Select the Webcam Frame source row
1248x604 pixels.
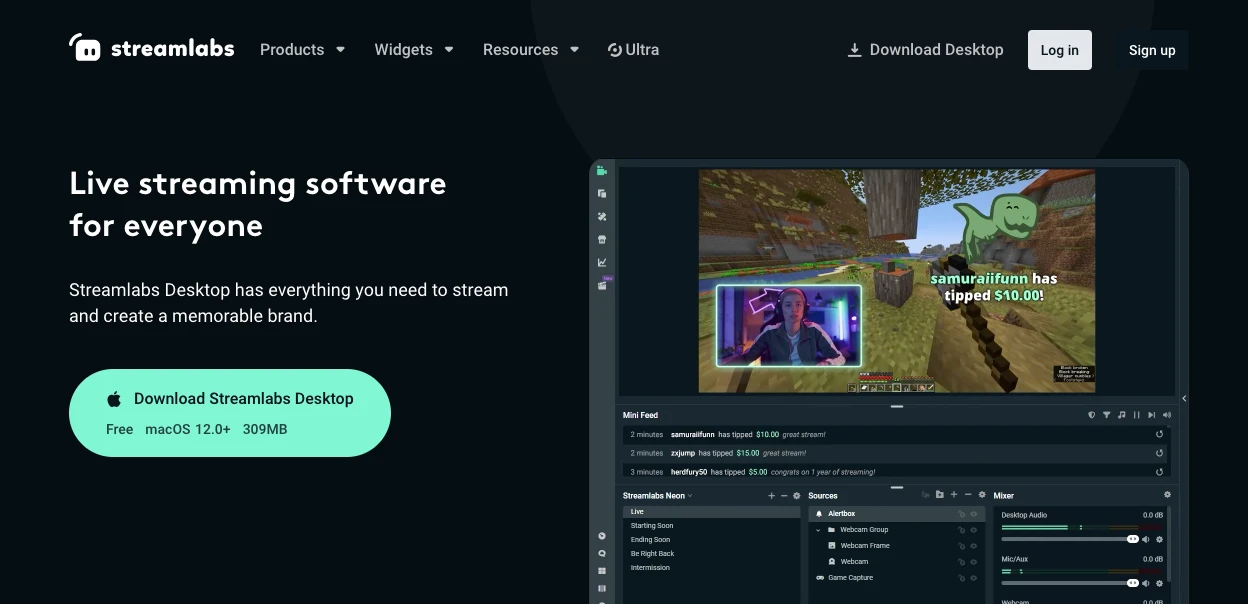coord(898,546)
